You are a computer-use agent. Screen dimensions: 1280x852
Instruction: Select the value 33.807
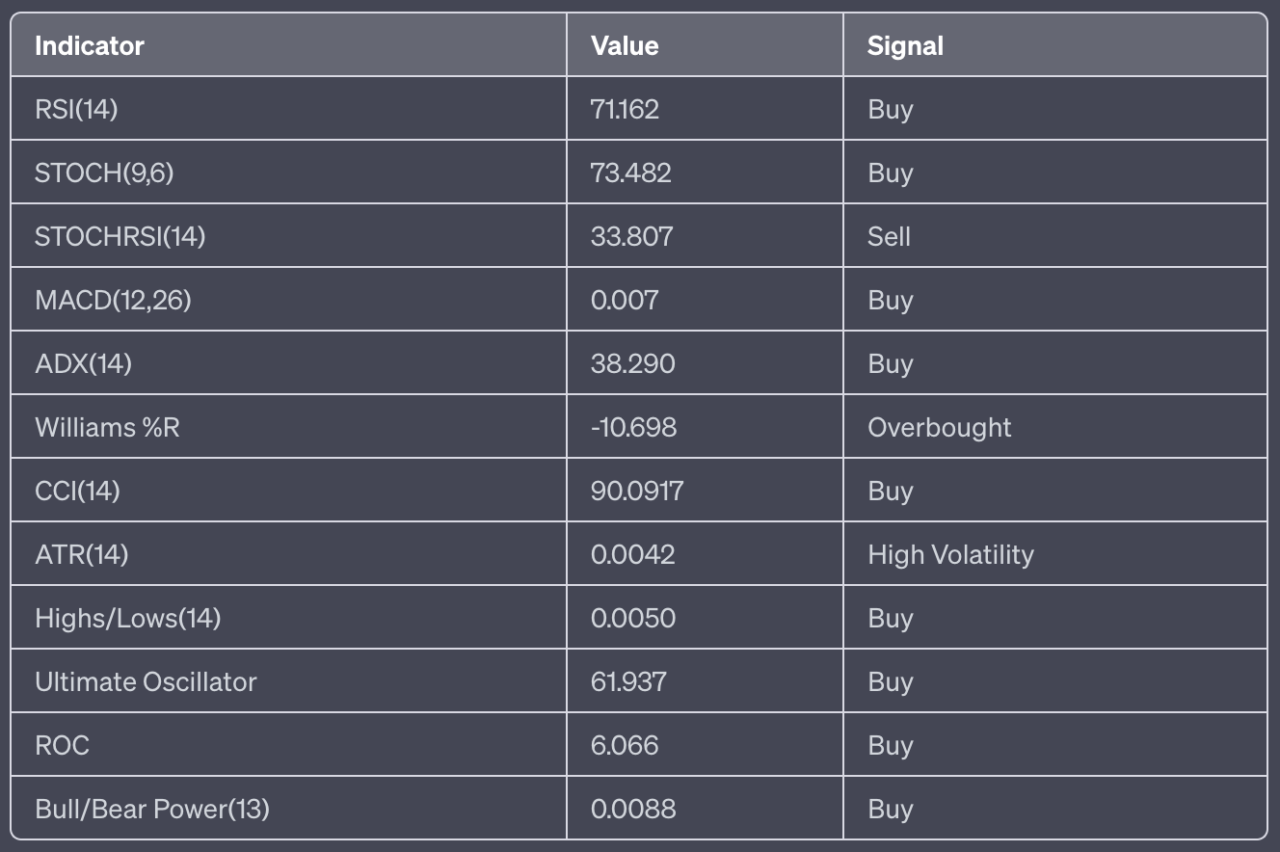(x=632, y=237)
